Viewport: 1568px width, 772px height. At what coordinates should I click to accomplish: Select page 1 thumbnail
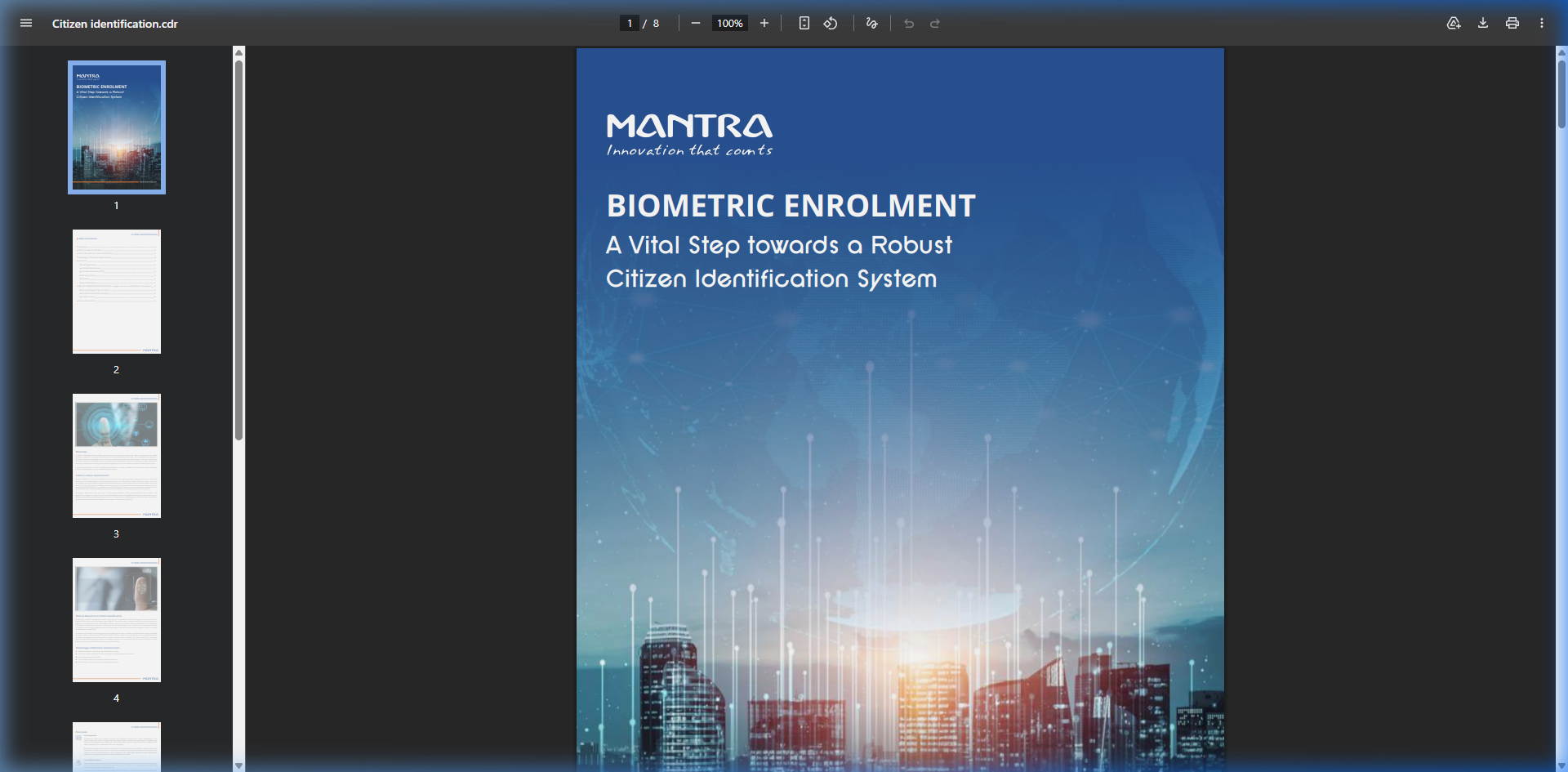coord(117,127)
